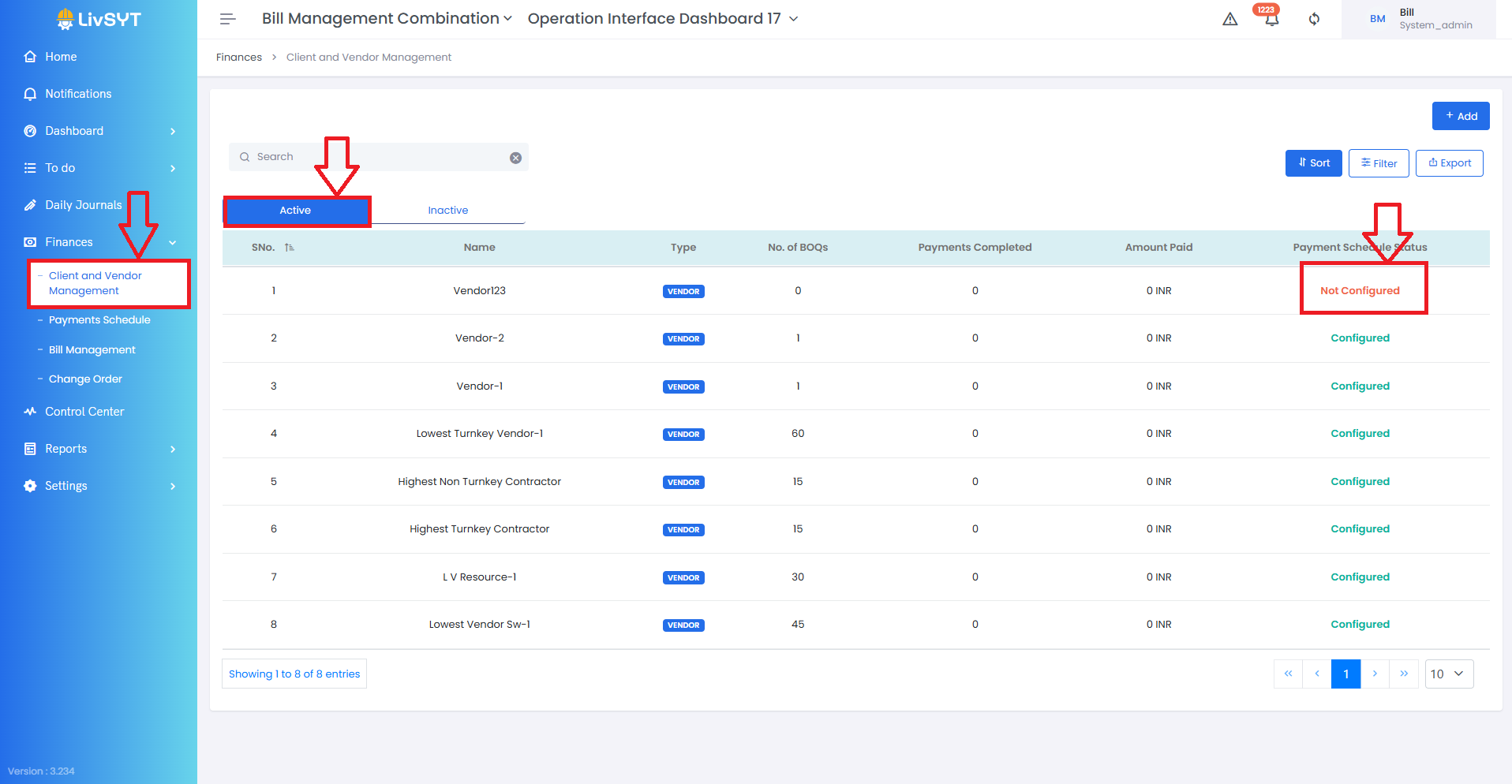Open the Operation Interface Dashboard 17 dropdown
The image size is (1512, 784).
coord(663,19)
